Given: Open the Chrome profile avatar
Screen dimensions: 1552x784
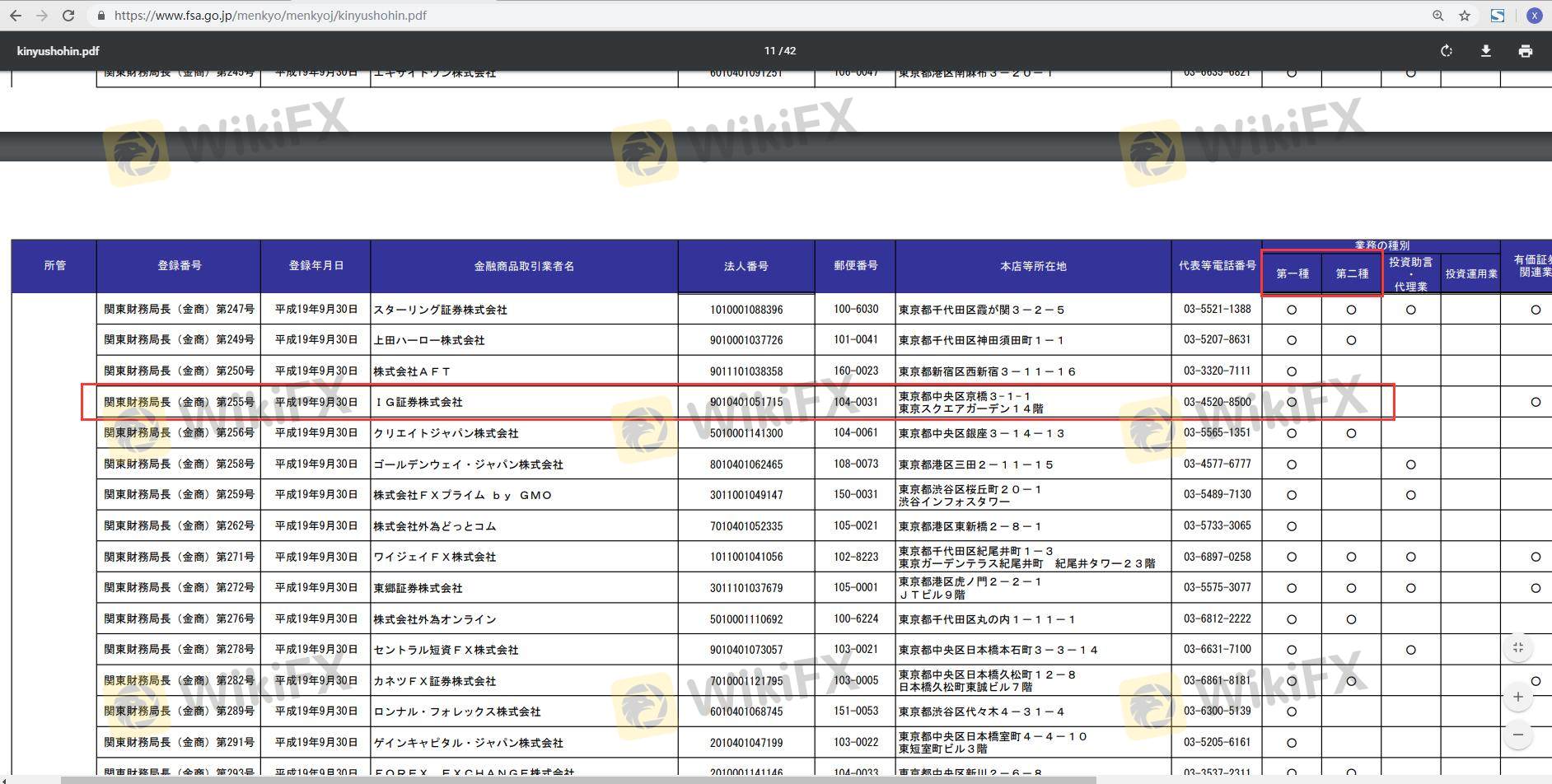Looking at the screenshot, I should 1534,16.
